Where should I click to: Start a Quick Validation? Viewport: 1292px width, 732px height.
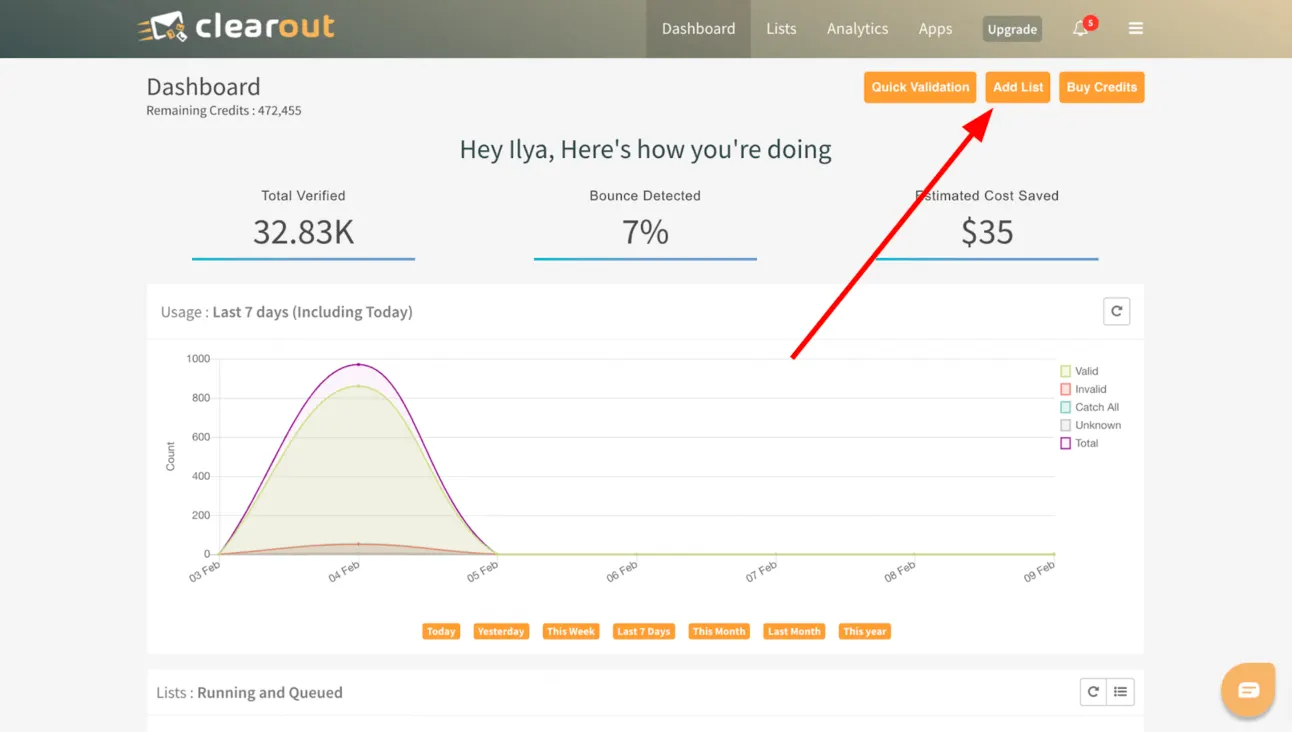tap(920, 87)
